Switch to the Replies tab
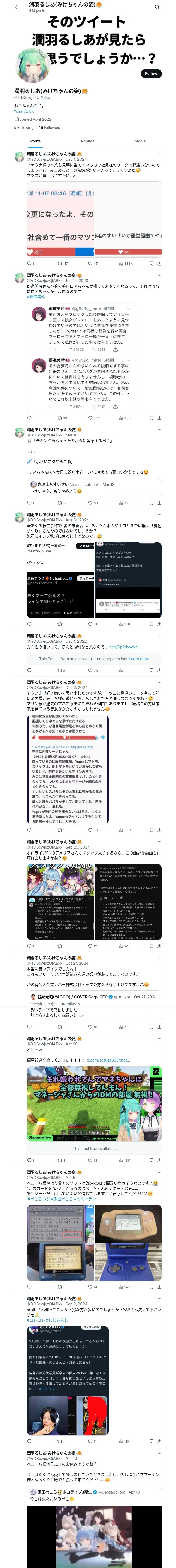The image size is (176, 1568). [87, 141]
